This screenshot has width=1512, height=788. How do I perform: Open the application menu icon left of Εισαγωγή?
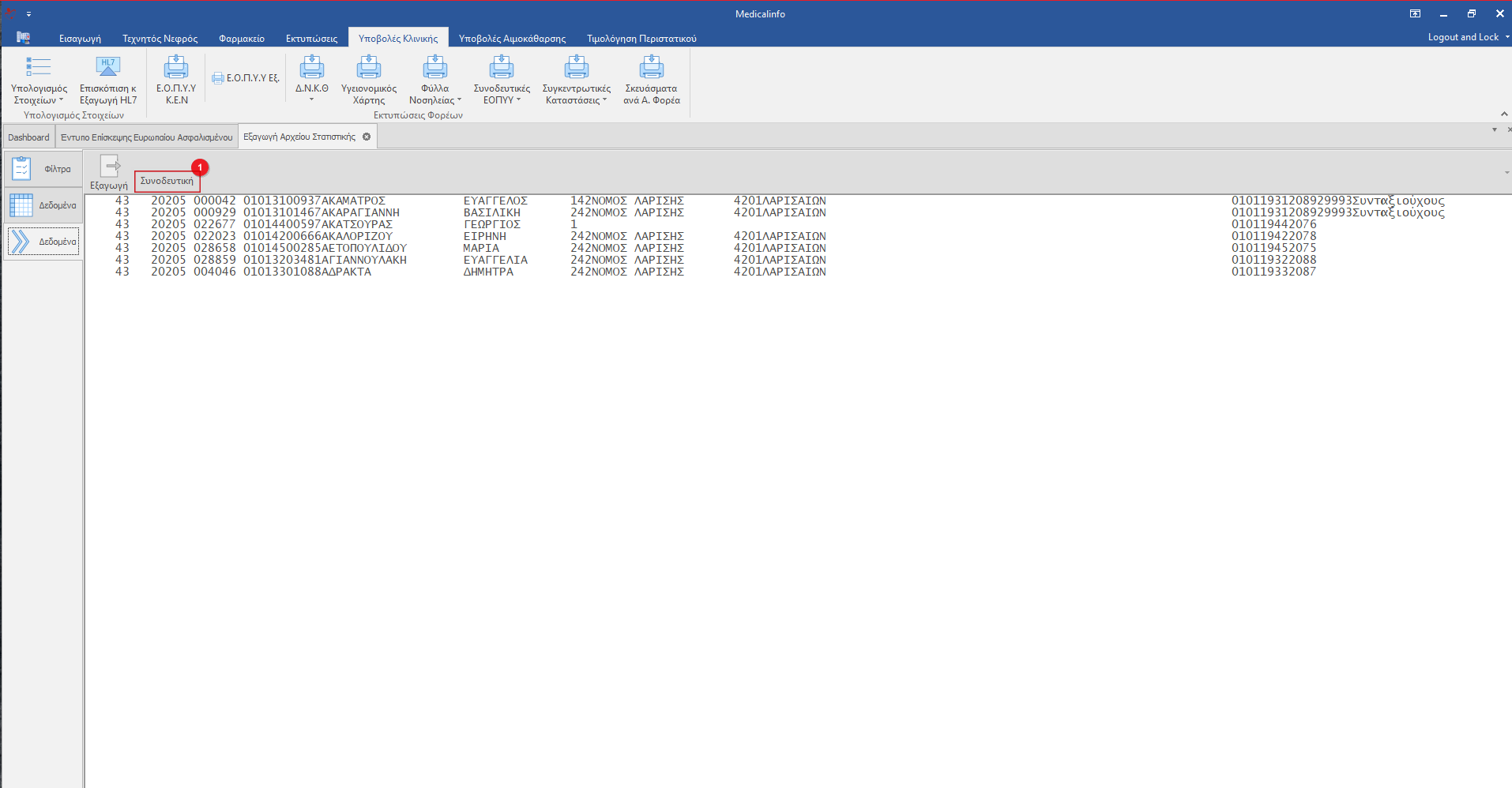tap(23, 38)
